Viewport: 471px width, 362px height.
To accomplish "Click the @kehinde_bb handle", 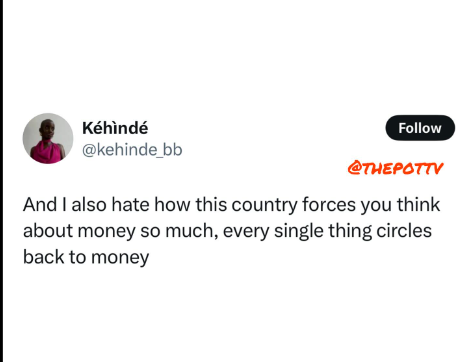I will [x=132, y=150].
